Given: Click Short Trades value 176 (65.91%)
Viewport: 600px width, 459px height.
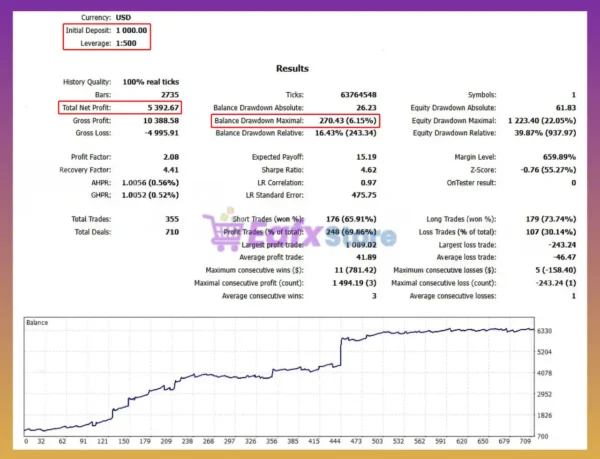Looking at the screenshot, I should [x=351, y=219].
